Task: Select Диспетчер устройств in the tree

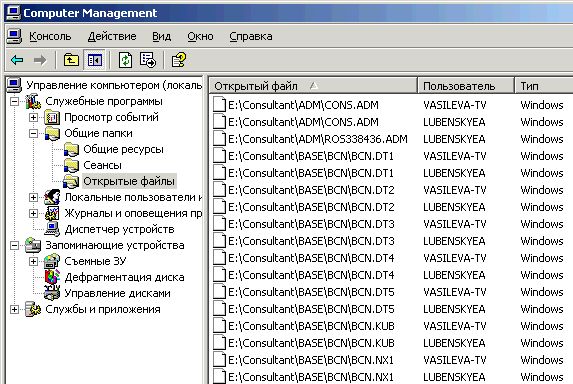Action: click(x=119, y=229)
